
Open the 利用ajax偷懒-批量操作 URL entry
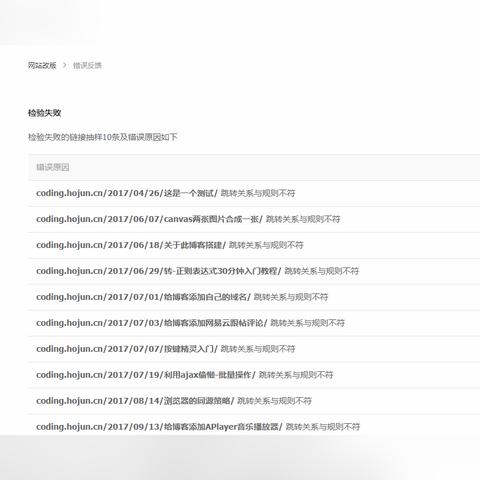coord(146,375)
